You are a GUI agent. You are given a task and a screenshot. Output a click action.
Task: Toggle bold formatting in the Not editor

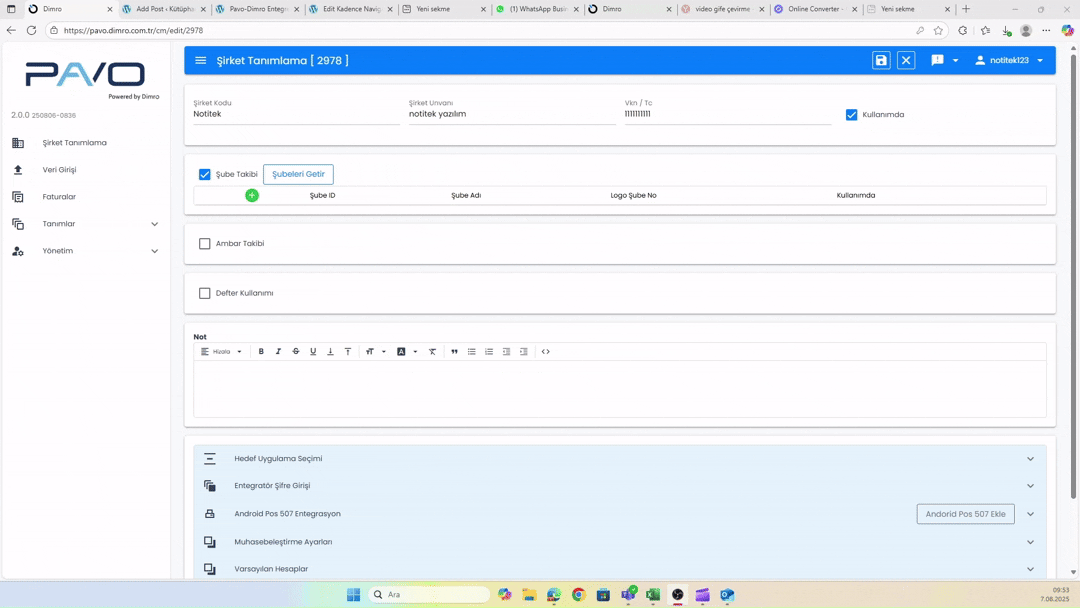click(x=261, y=352)
